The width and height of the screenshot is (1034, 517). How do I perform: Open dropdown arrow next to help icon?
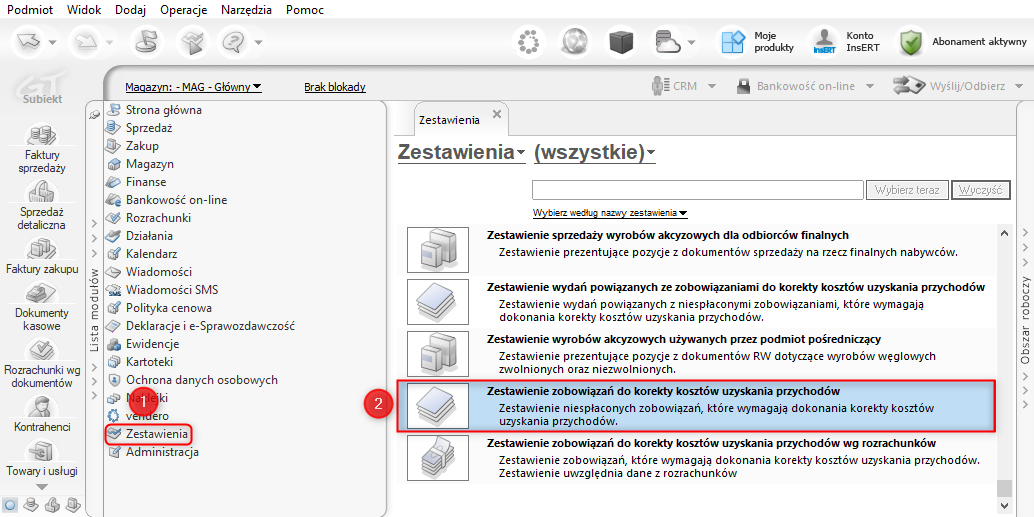coord(258,43)
